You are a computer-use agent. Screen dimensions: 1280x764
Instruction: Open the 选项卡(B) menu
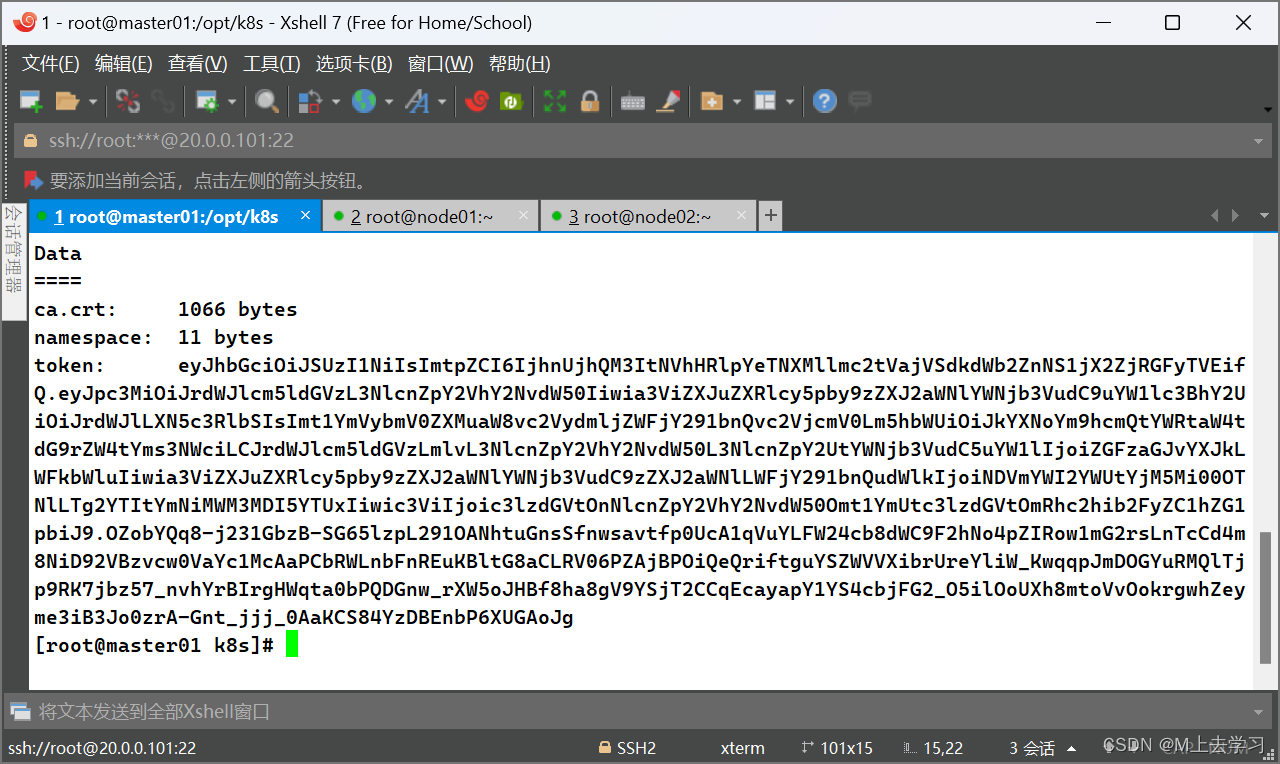click(354, 64)
